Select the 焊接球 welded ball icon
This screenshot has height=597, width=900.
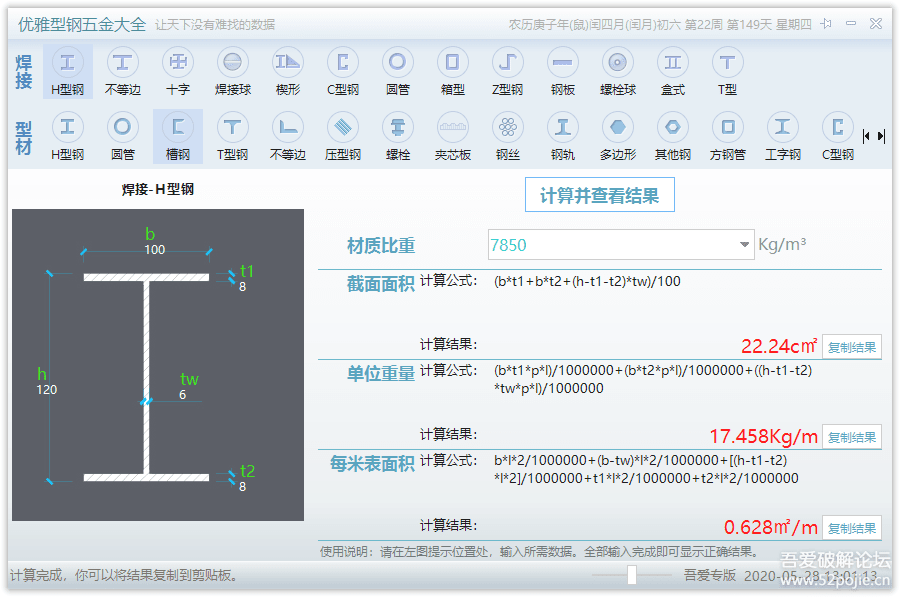233,70
